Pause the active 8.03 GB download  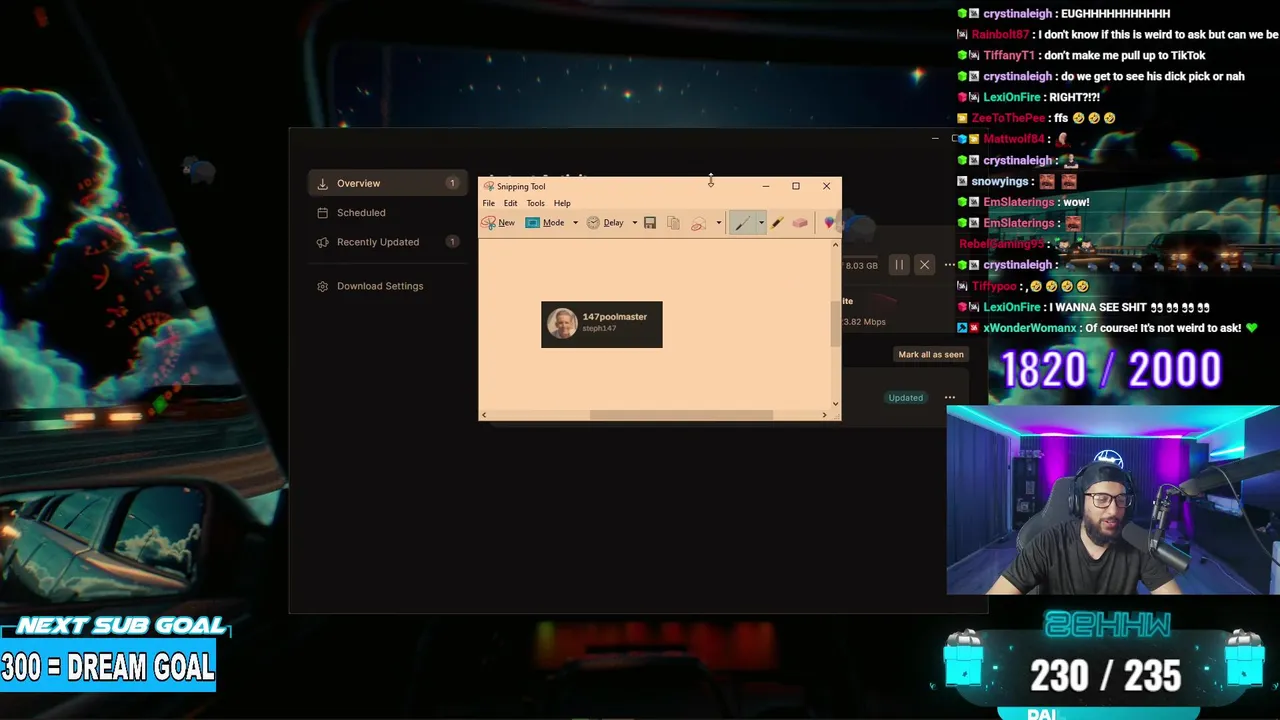point(899,265)
